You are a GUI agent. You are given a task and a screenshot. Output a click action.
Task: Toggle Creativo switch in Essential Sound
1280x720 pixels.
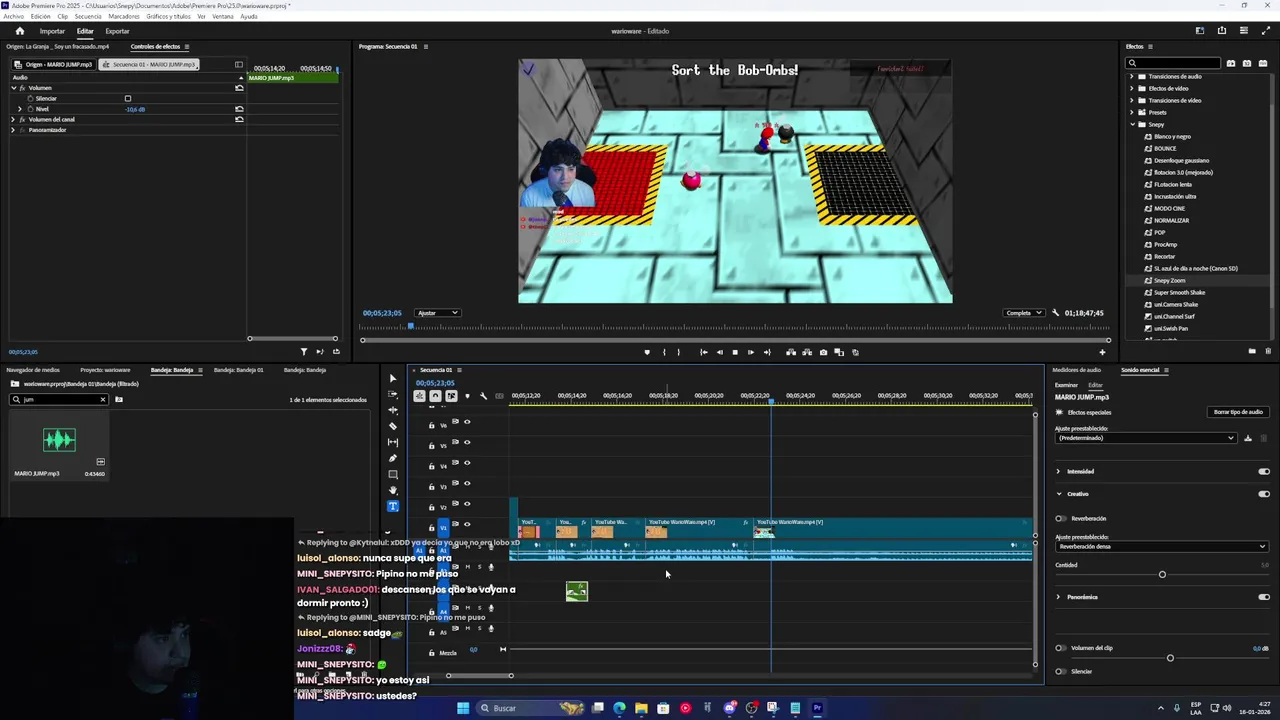1264,494
